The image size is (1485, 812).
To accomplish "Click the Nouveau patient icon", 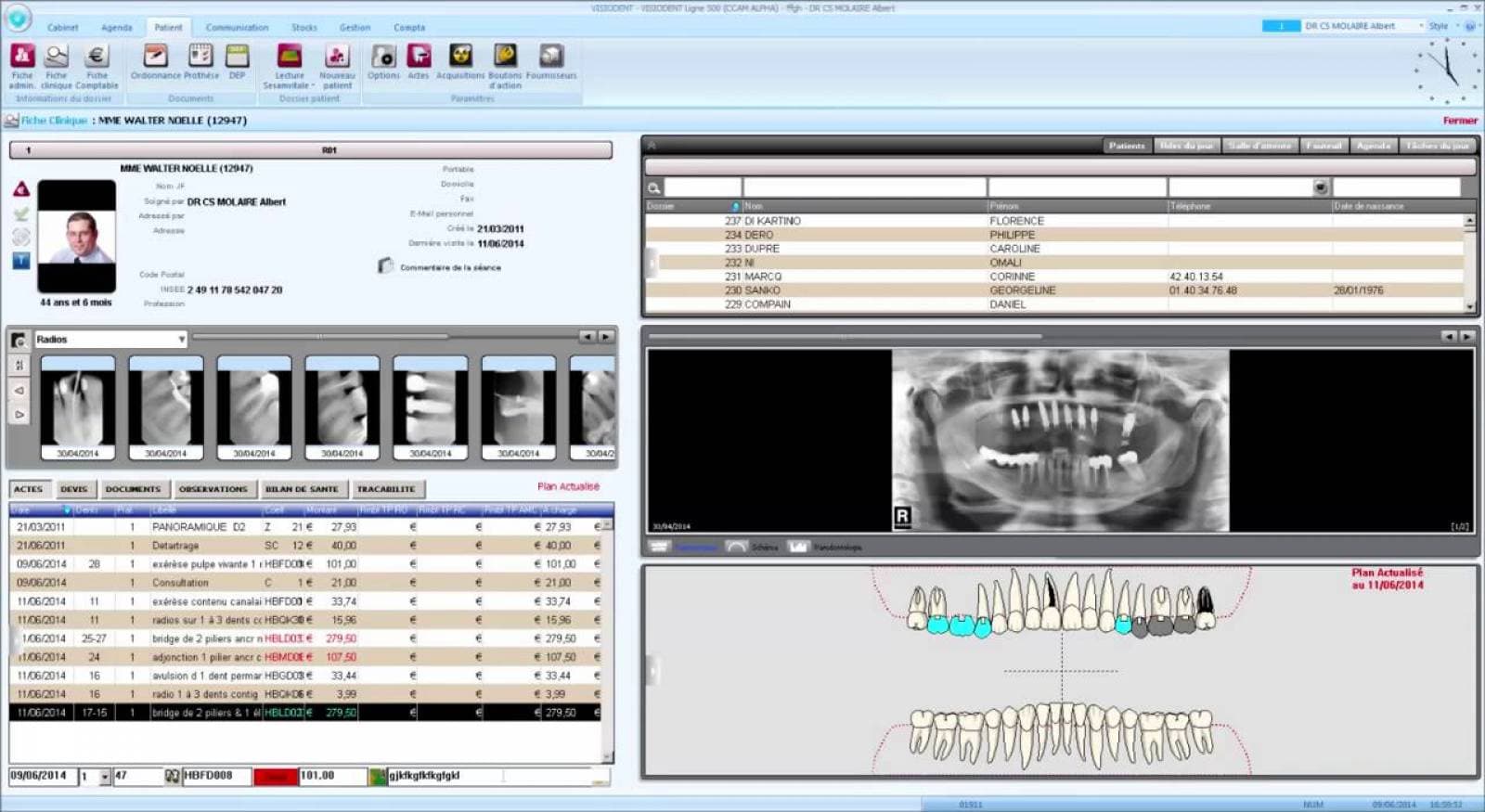I will [x=337, y=58].
